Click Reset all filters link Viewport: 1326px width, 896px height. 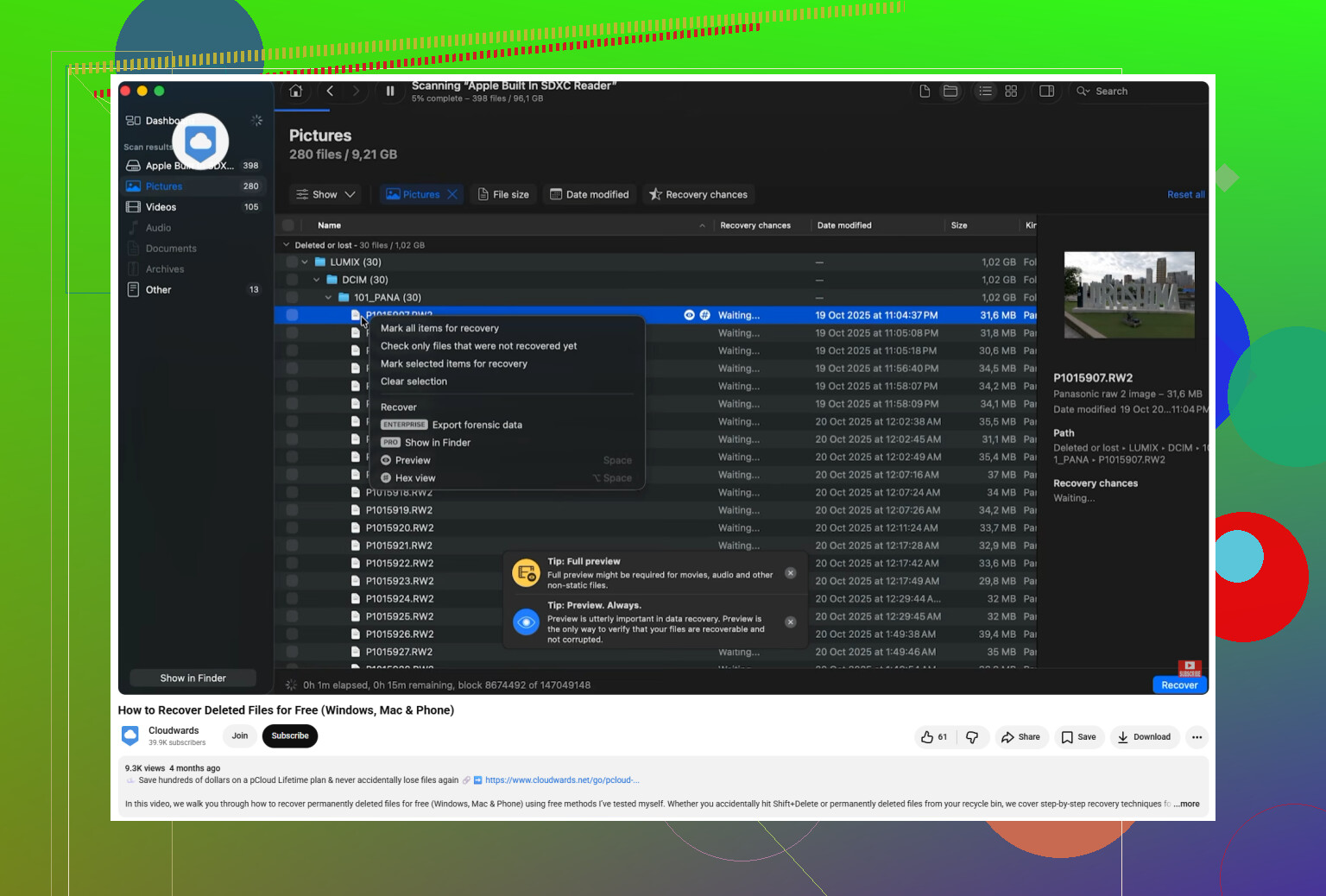pyautogui.click(x=1186, y=194)
